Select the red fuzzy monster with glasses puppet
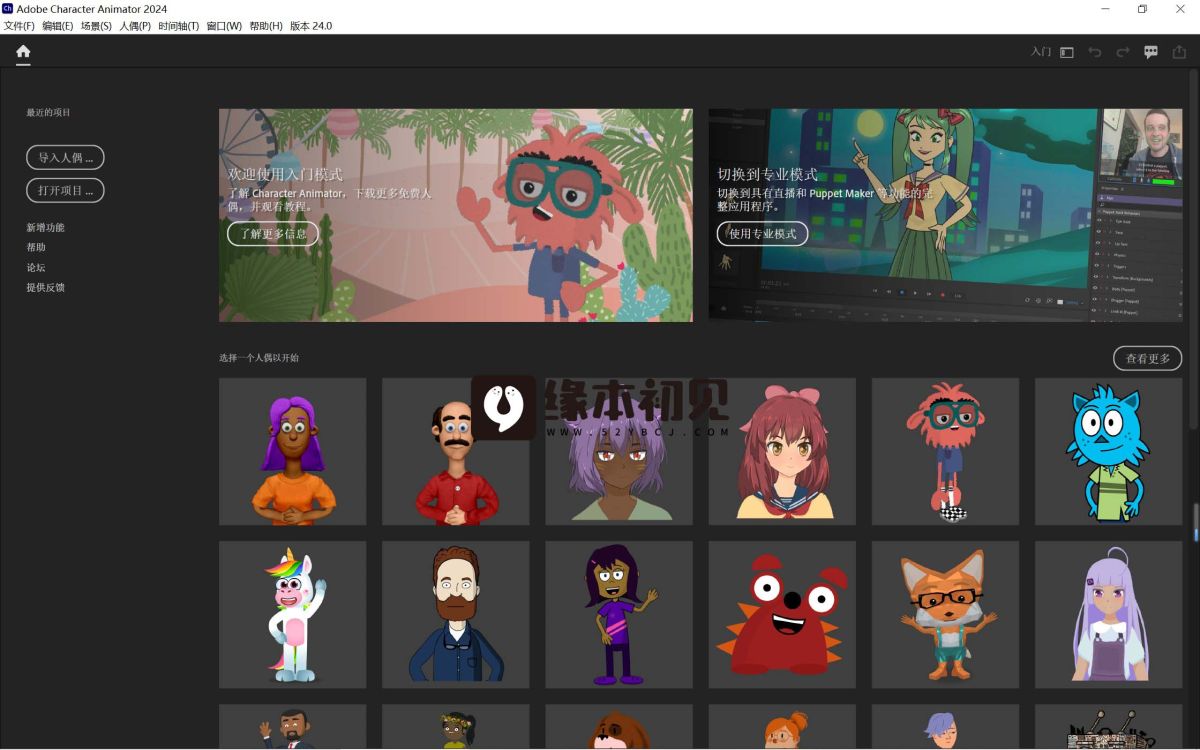Viewport: 1200px width, 750px height. [945, 452]
